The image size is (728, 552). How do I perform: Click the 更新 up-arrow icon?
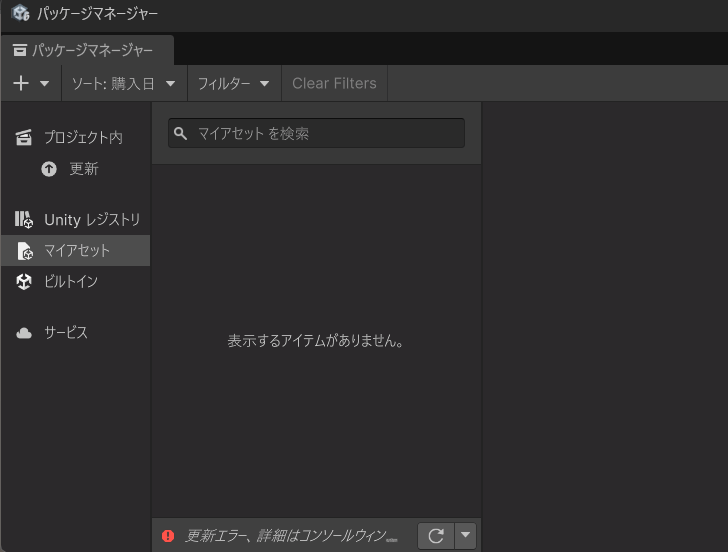click(x=49, y=169)
